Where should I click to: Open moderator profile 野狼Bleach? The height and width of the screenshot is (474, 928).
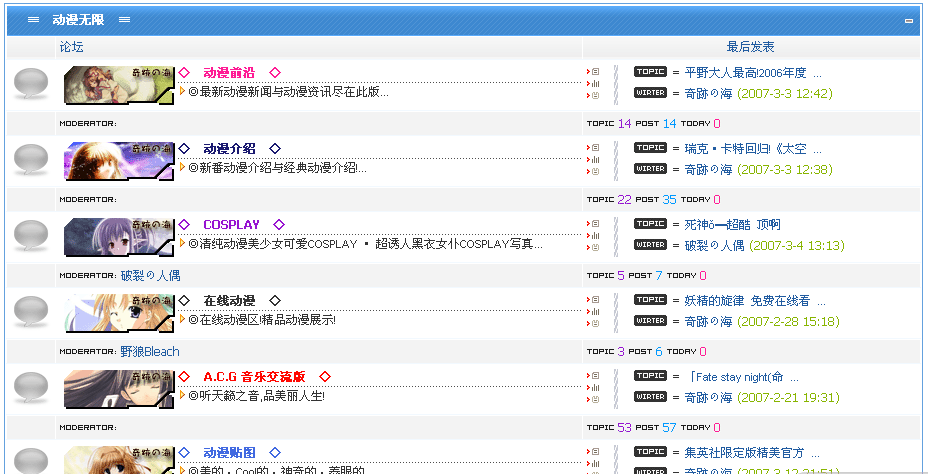tap(150, 352)
